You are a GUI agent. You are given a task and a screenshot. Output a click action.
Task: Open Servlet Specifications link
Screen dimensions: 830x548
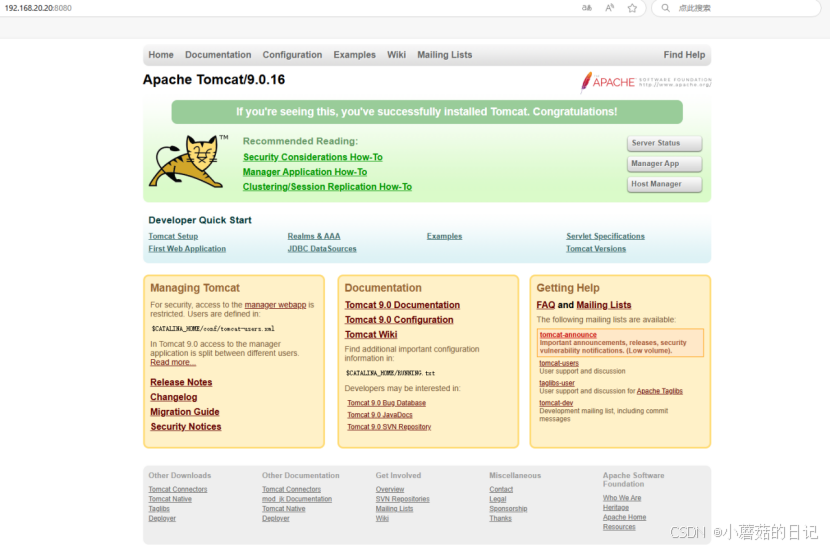tap(606, 236)
